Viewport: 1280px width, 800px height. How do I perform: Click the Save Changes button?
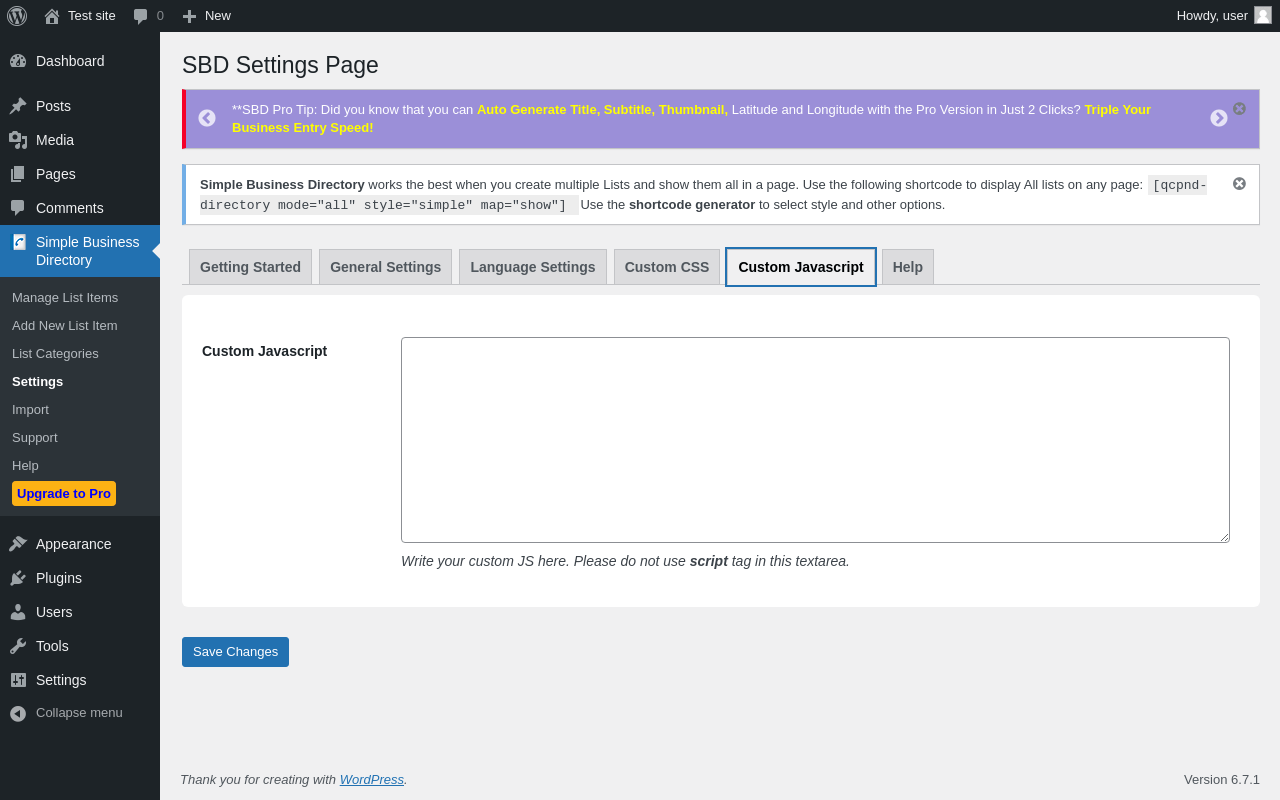pyautogui.click(x=235, y=652)
